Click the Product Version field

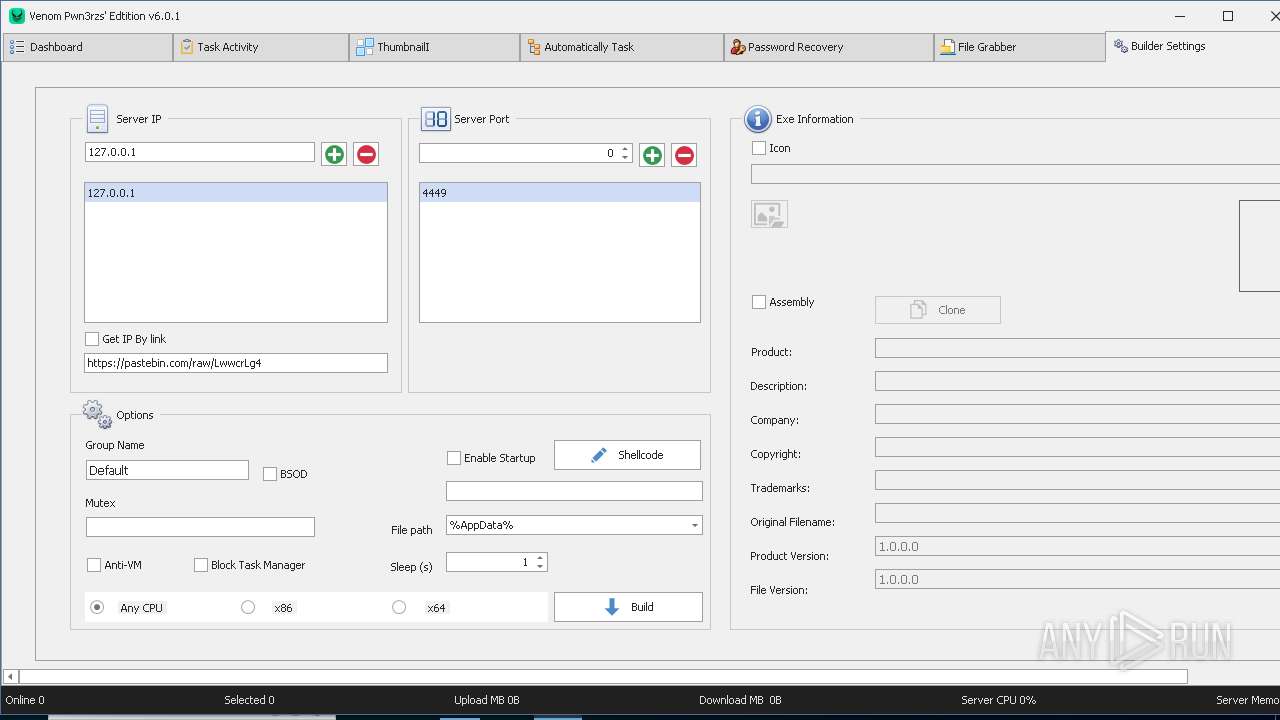point(1077,546)
